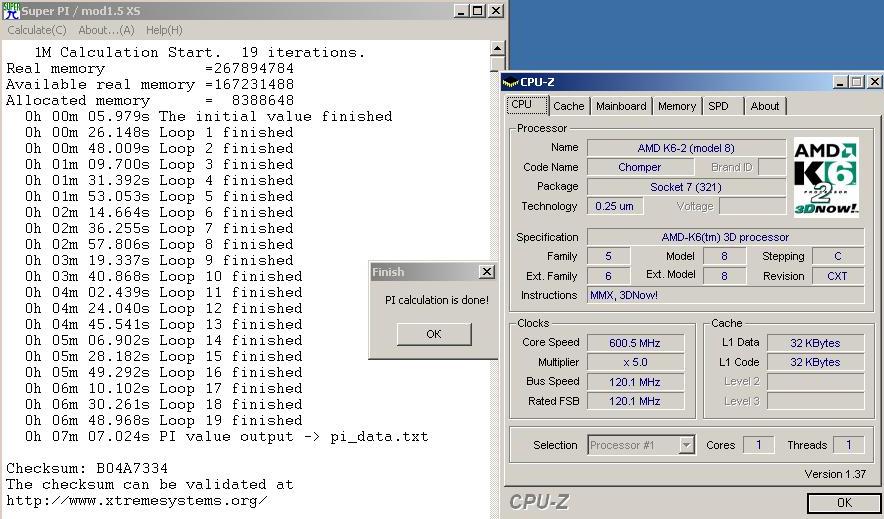
Task: Click the Stepping value 'C'
Action: (838, 256)
